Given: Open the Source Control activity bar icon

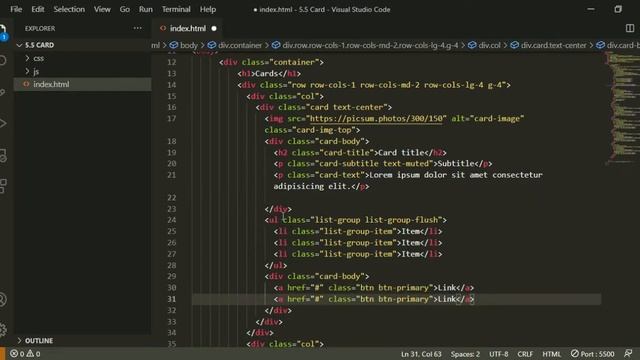Looking at the screenshot, I should pos(3,92).
